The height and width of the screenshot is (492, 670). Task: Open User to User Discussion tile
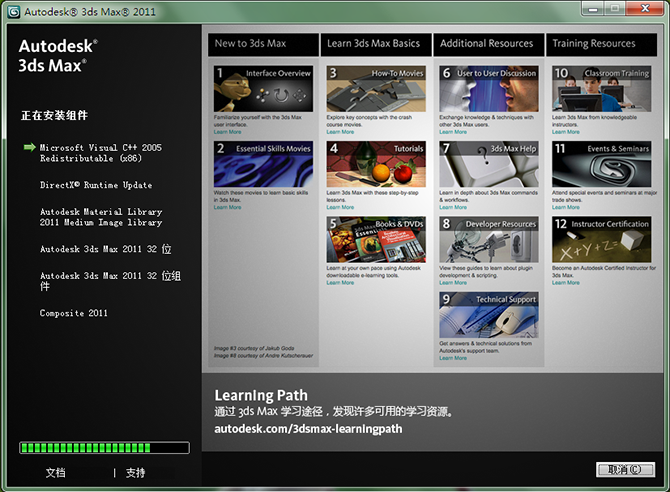[x=489, y=88]
